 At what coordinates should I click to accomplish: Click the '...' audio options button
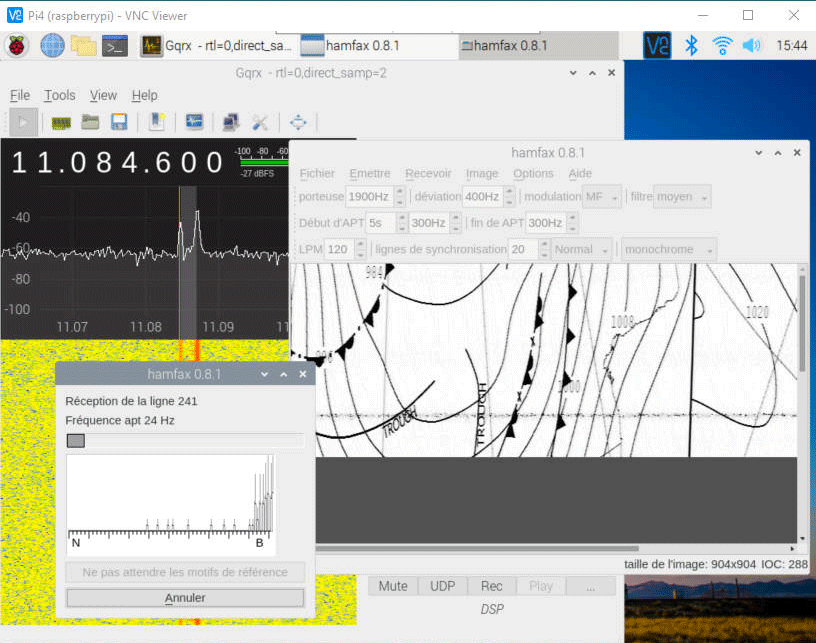click(591, 586)
